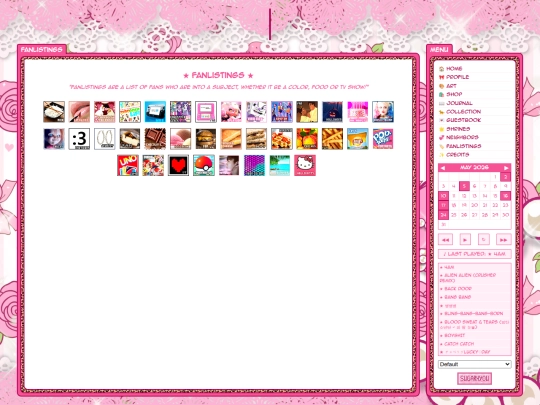Go to previous month in calendar
540x405 pixels.
tap(443, 168)
